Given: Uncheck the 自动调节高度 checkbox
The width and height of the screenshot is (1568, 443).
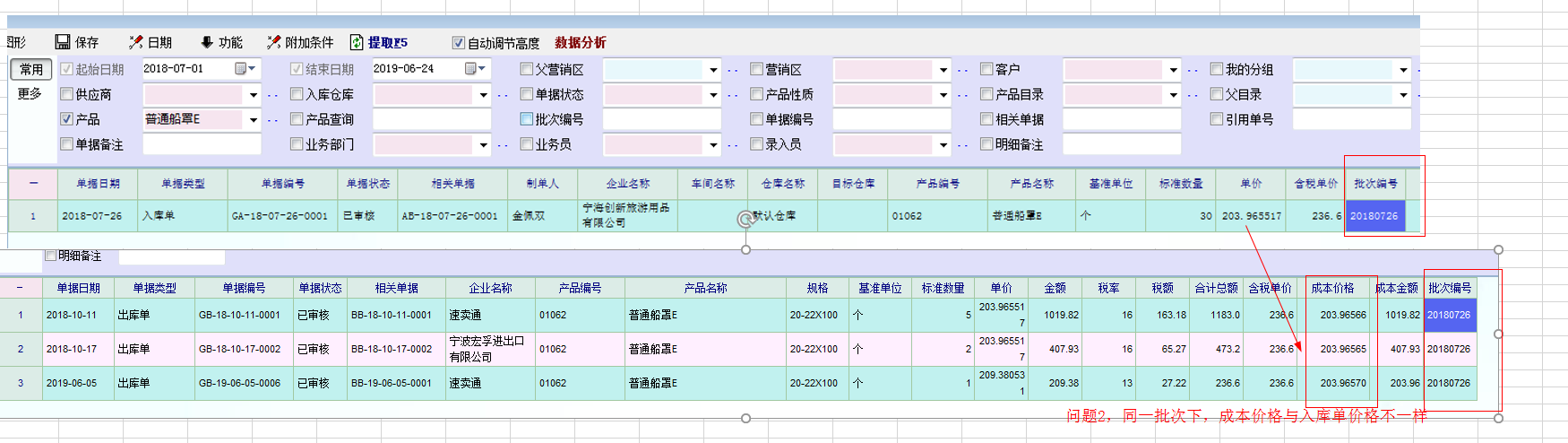Looking at the screenshot, I should [459, 43].
